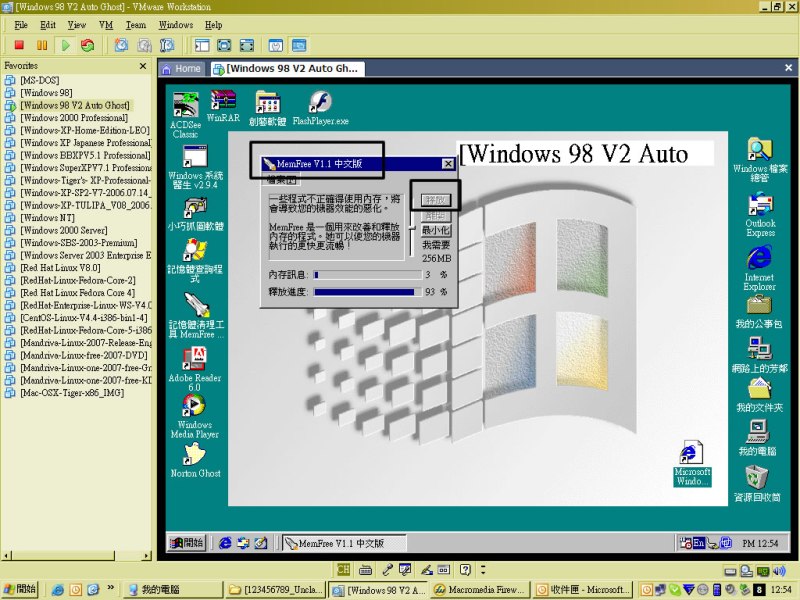
Task: Open the View menu in VMware
Action: (x=77, y=25)
